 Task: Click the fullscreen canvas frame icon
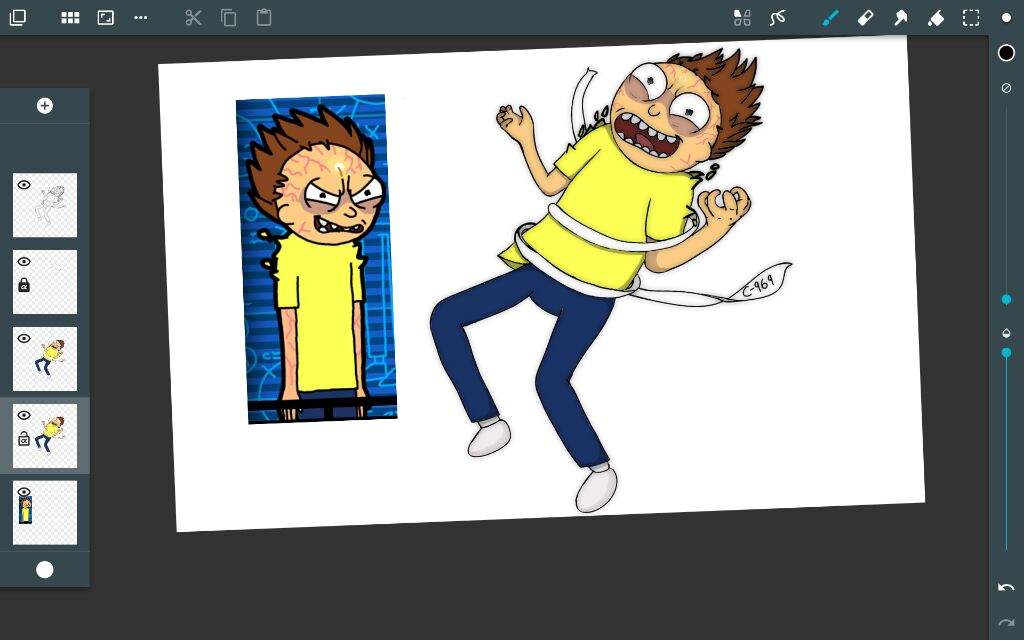(105, 18)
